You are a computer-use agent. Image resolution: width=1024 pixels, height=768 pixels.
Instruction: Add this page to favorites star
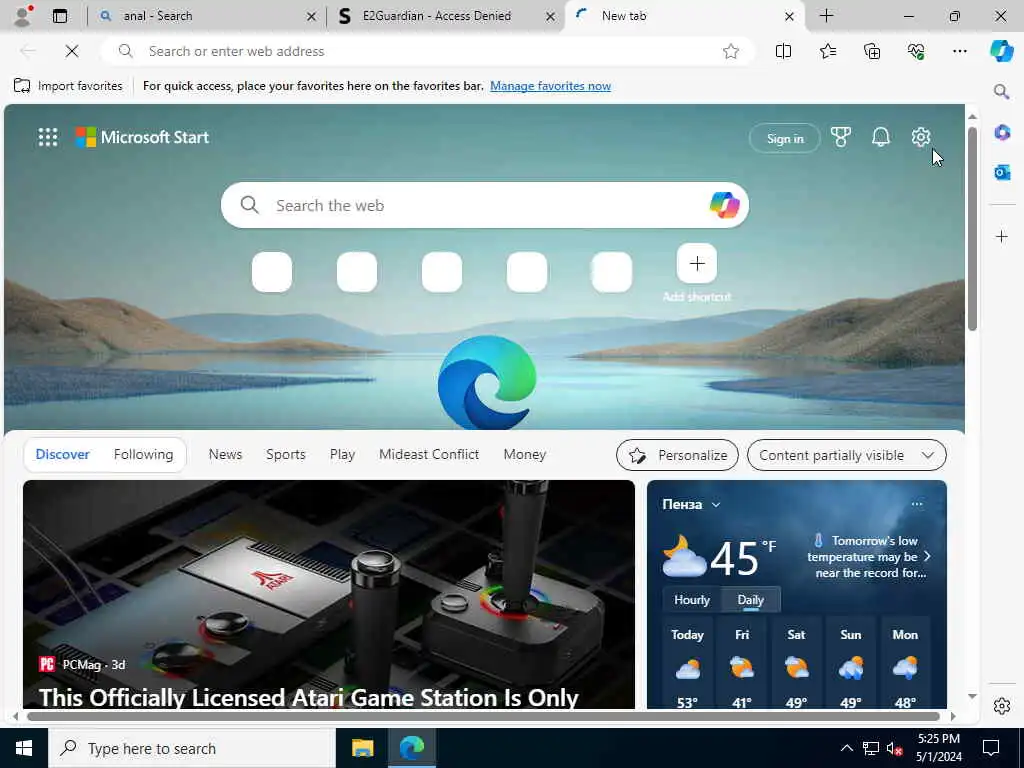(731, 51)
